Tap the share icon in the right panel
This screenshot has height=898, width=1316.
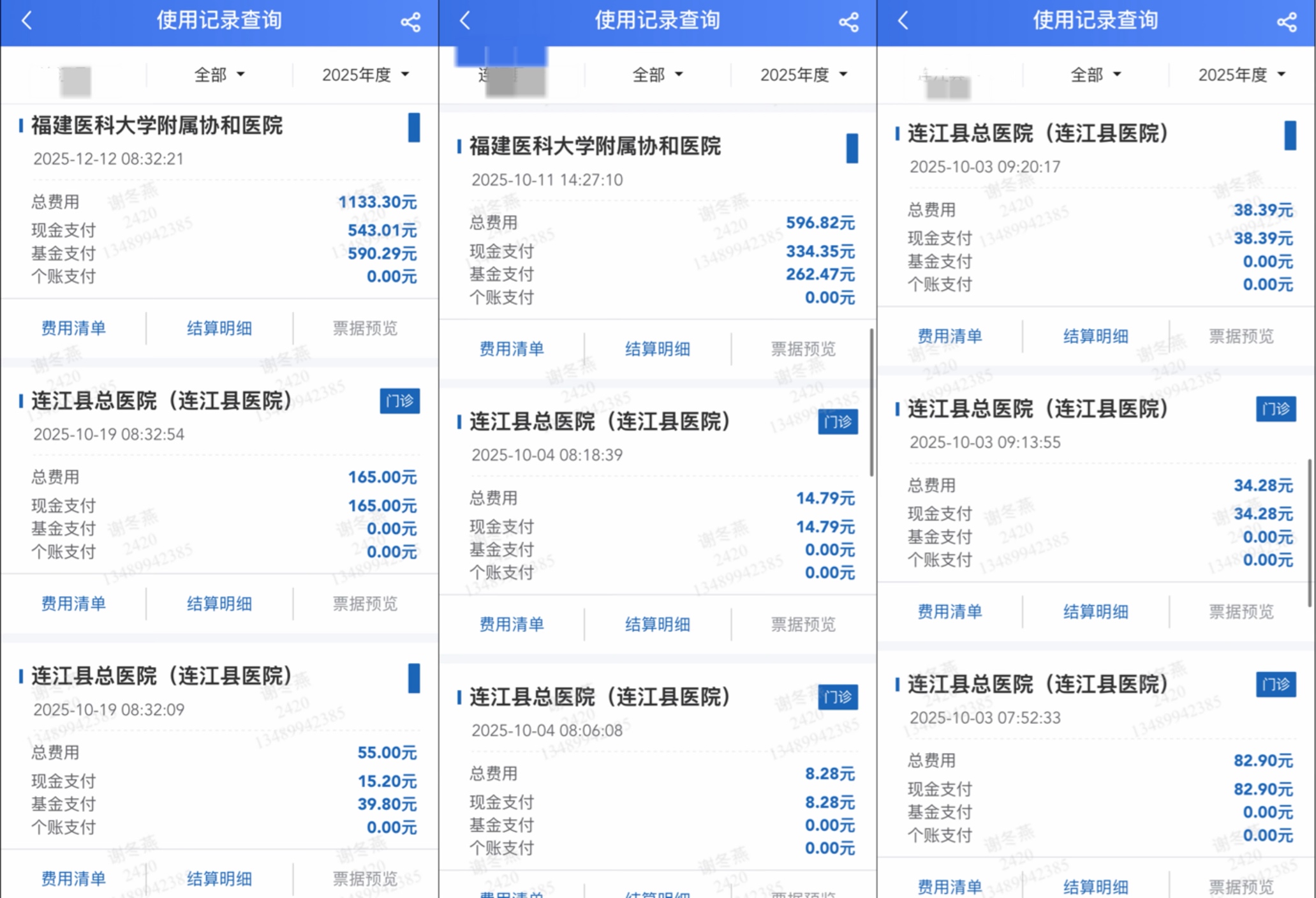pyautogui.click(x=1287, y=22)
